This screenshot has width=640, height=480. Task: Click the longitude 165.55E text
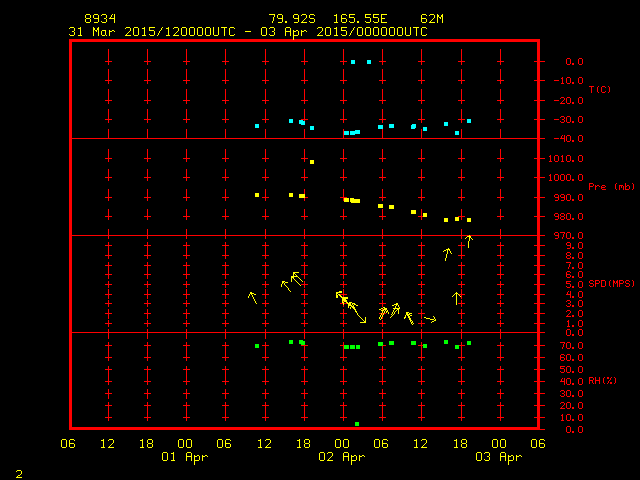pyautogui.click(x=367, y=19)
